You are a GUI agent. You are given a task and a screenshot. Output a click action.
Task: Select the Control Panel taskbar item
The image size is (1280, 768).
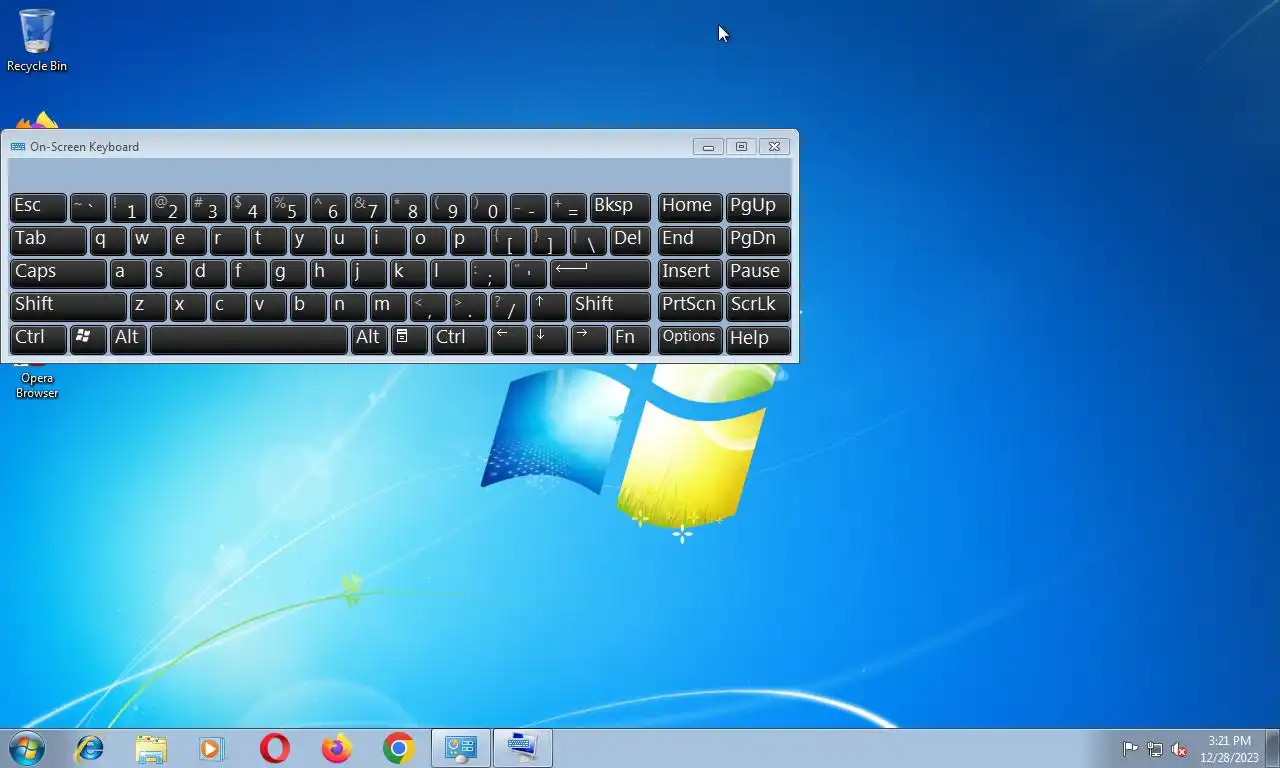coord(461,748)
